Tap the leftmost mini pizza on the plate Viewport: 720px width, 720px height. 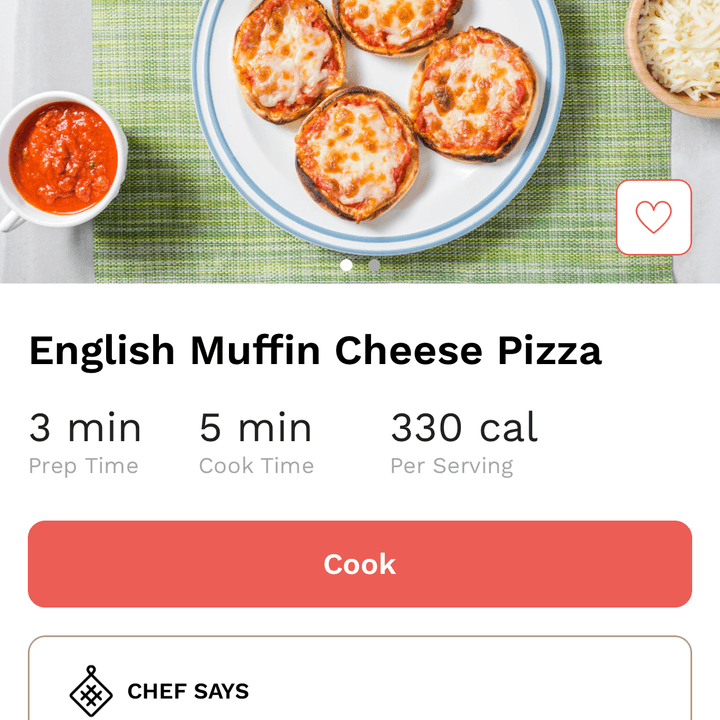[x=288, y=61]
